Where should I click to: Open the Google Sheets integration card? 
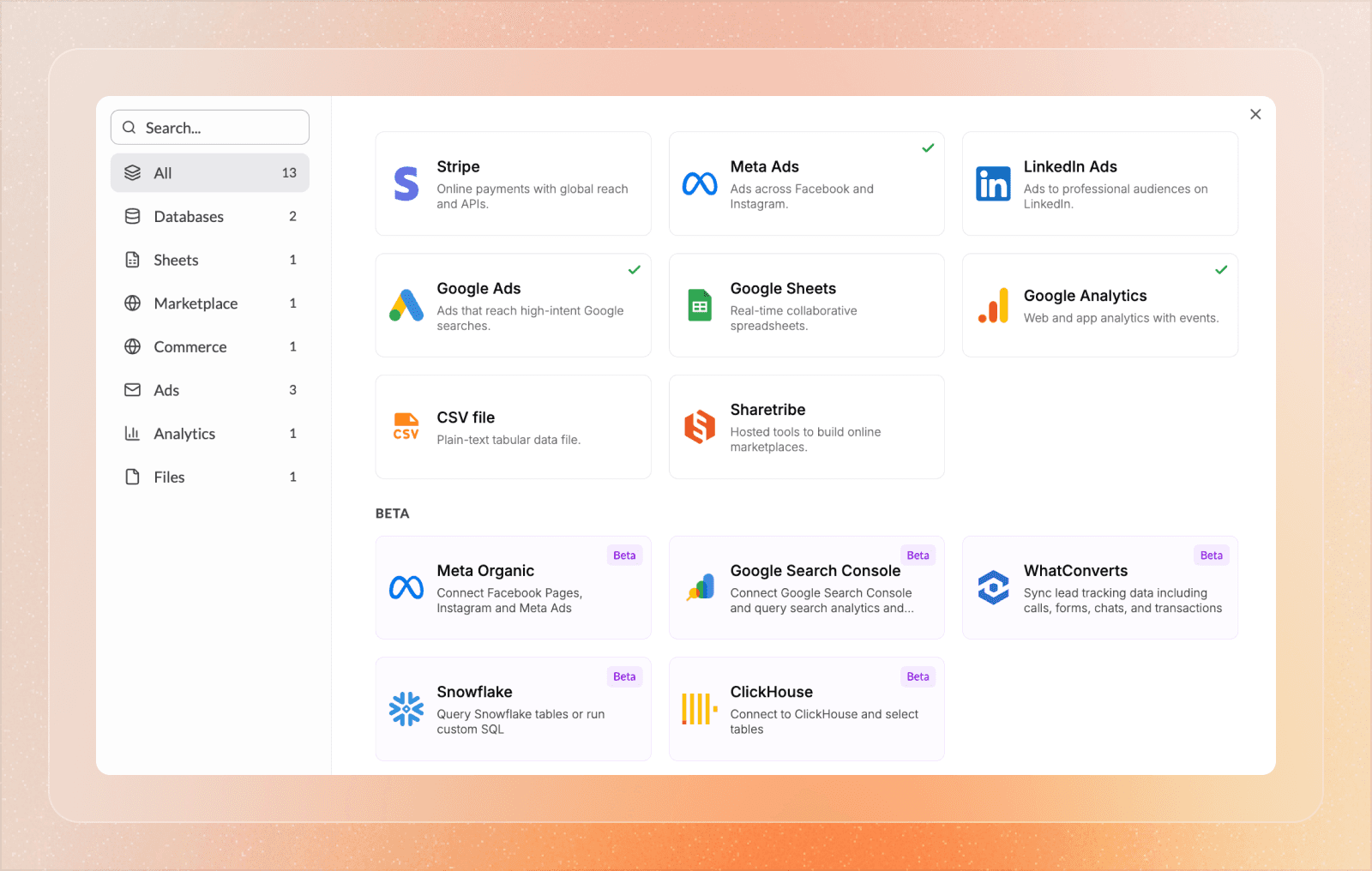807,305
